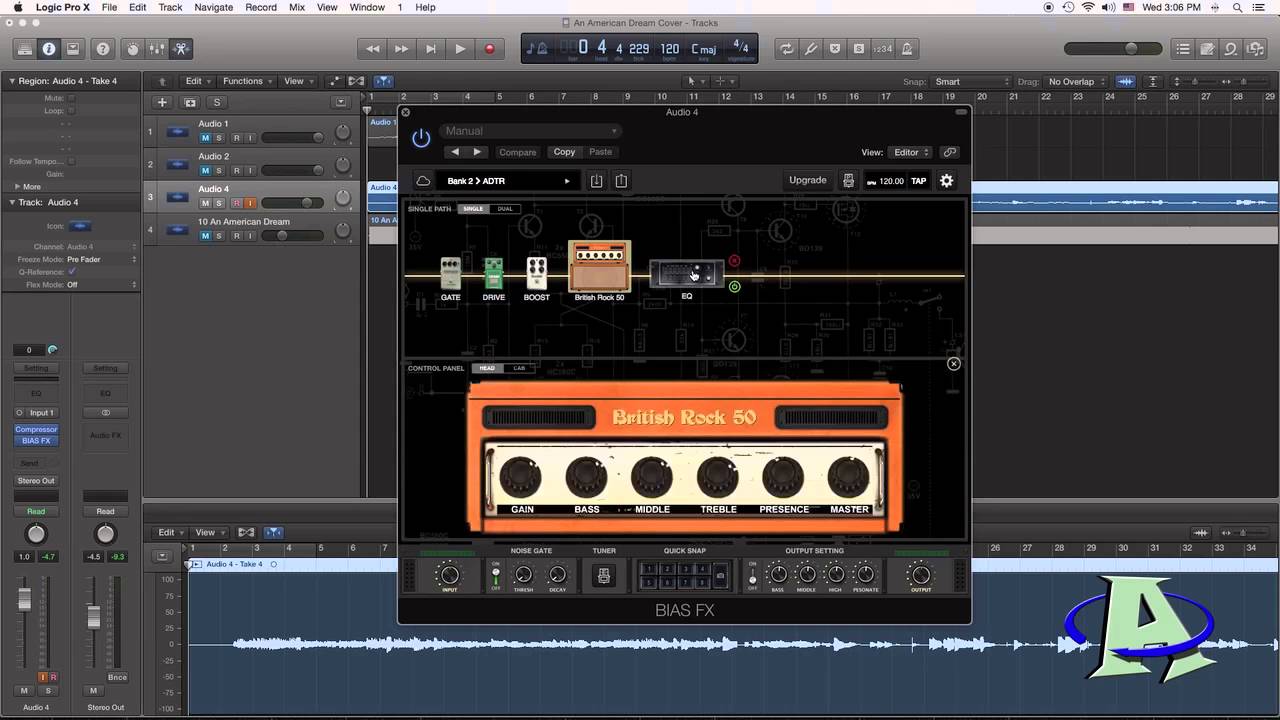Click the BIAS FX insert slot in channel strip
Image resolution: width=1280 pixels, height=720 pixels.
(x=36, y=441)
